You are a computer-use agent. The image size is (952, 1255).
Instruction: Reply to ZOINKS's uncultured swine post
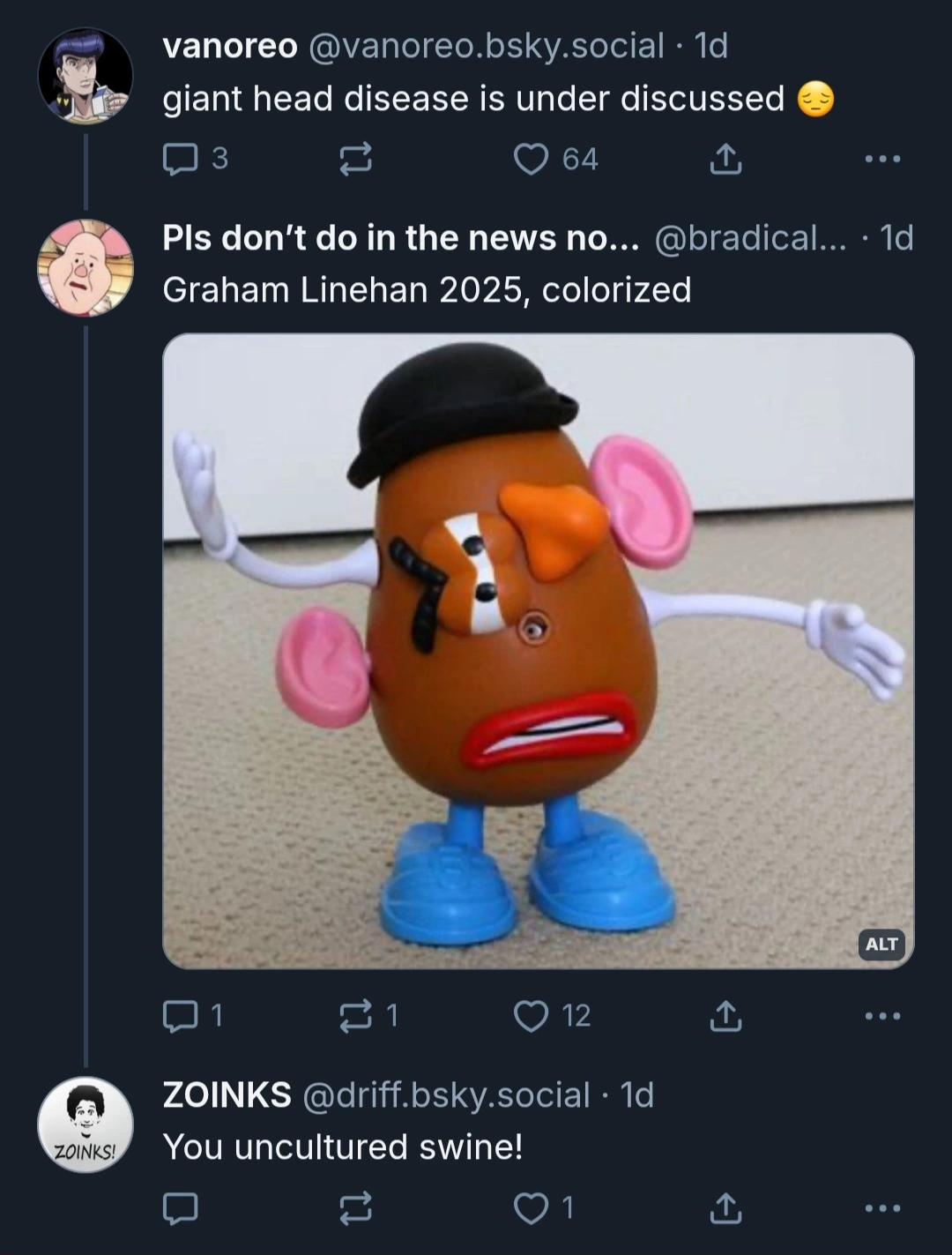pyautogui.click(x=181, y=1208)
